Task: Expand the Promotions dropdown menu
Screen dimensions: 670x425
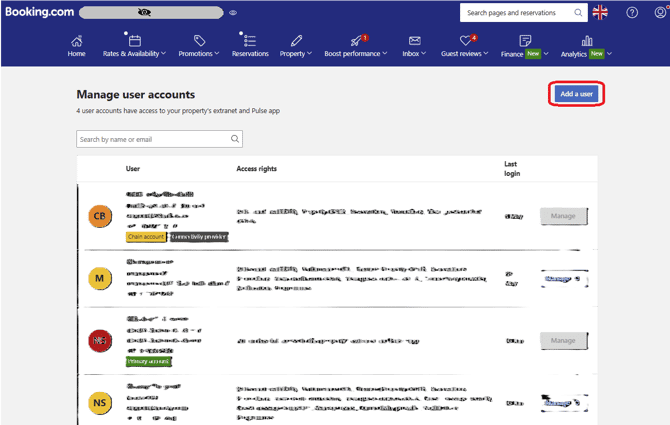Action: pyautogui.click(x=200, y=53)
